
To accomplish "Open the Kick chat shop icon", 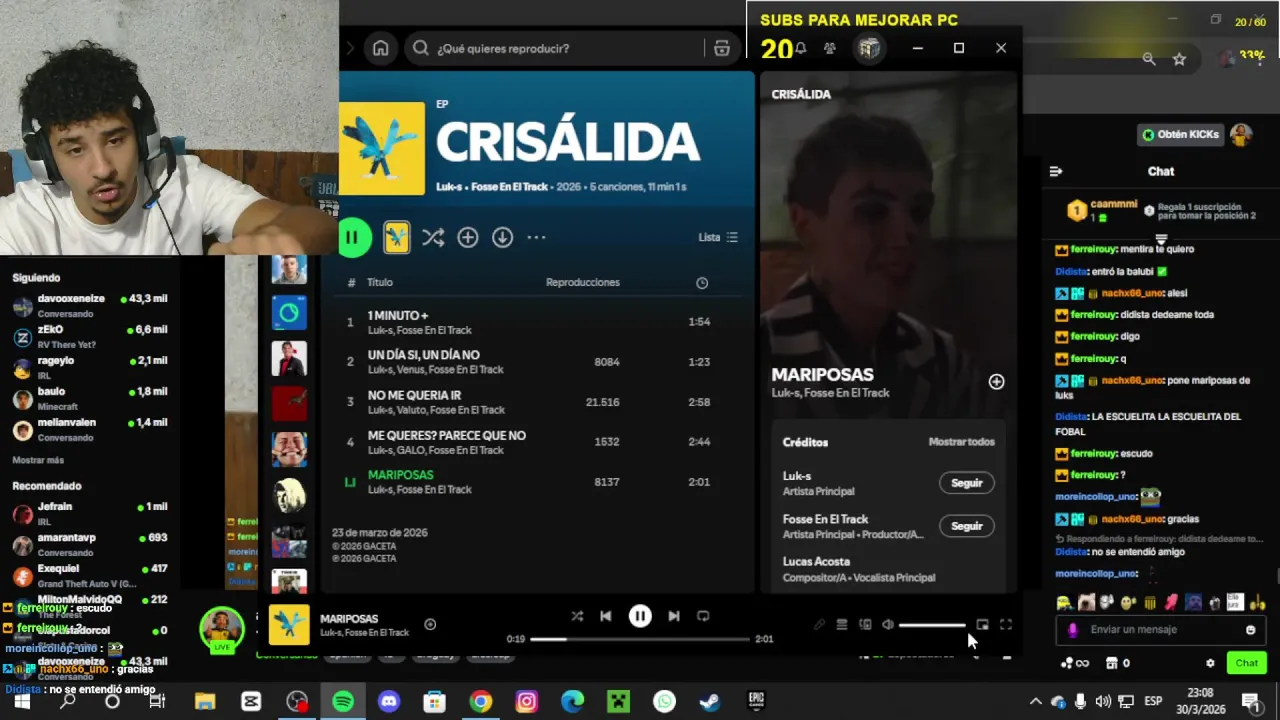I will pos(1111,663).
